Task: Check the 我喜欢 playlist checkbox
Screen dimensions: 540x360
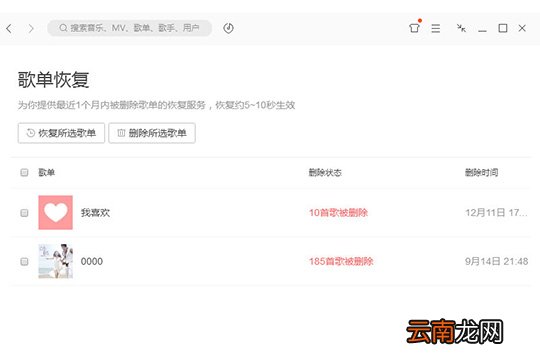Action: 24,213
